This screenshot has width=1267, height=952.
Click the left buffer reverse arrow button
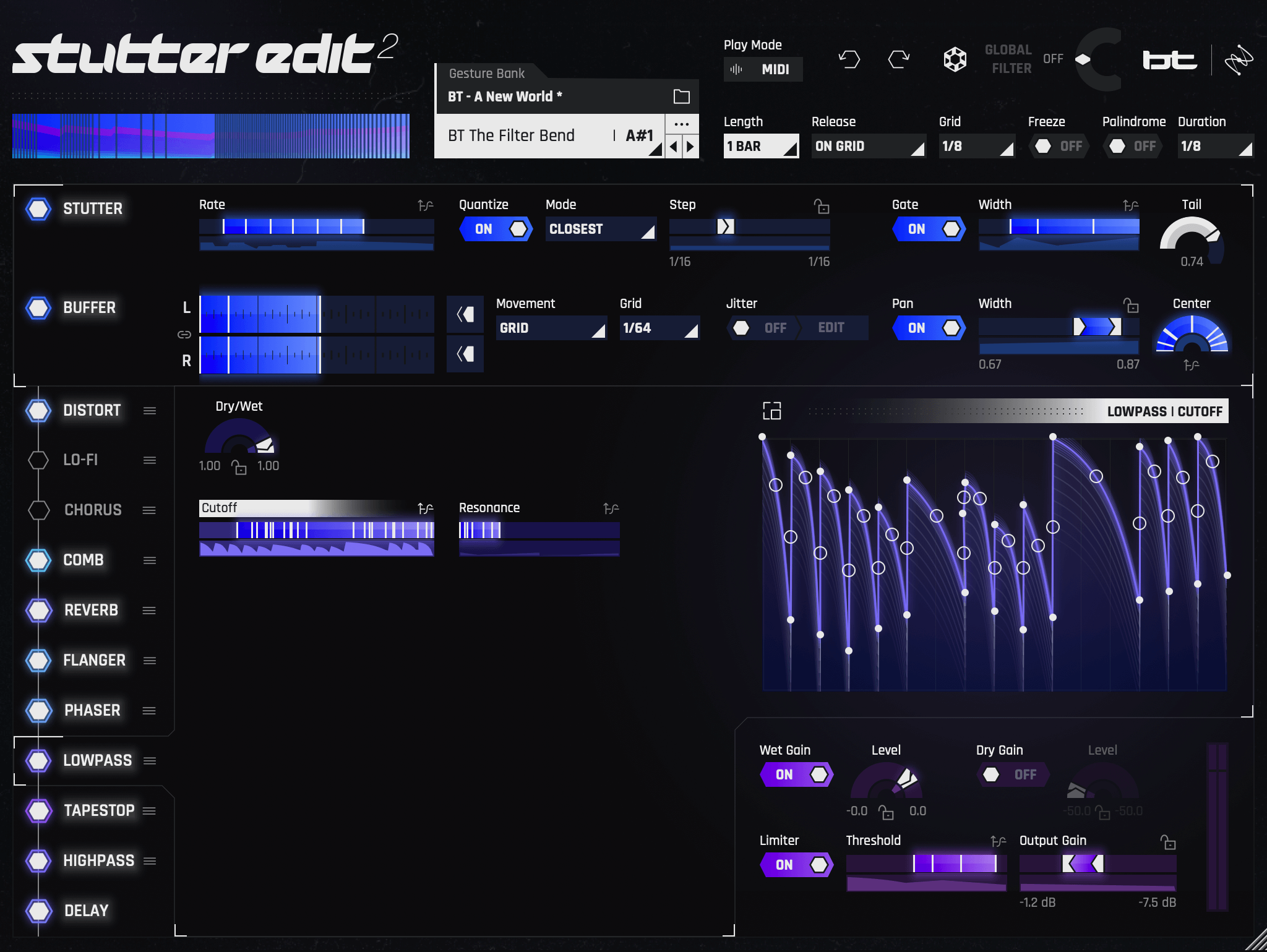pos(465,314)
